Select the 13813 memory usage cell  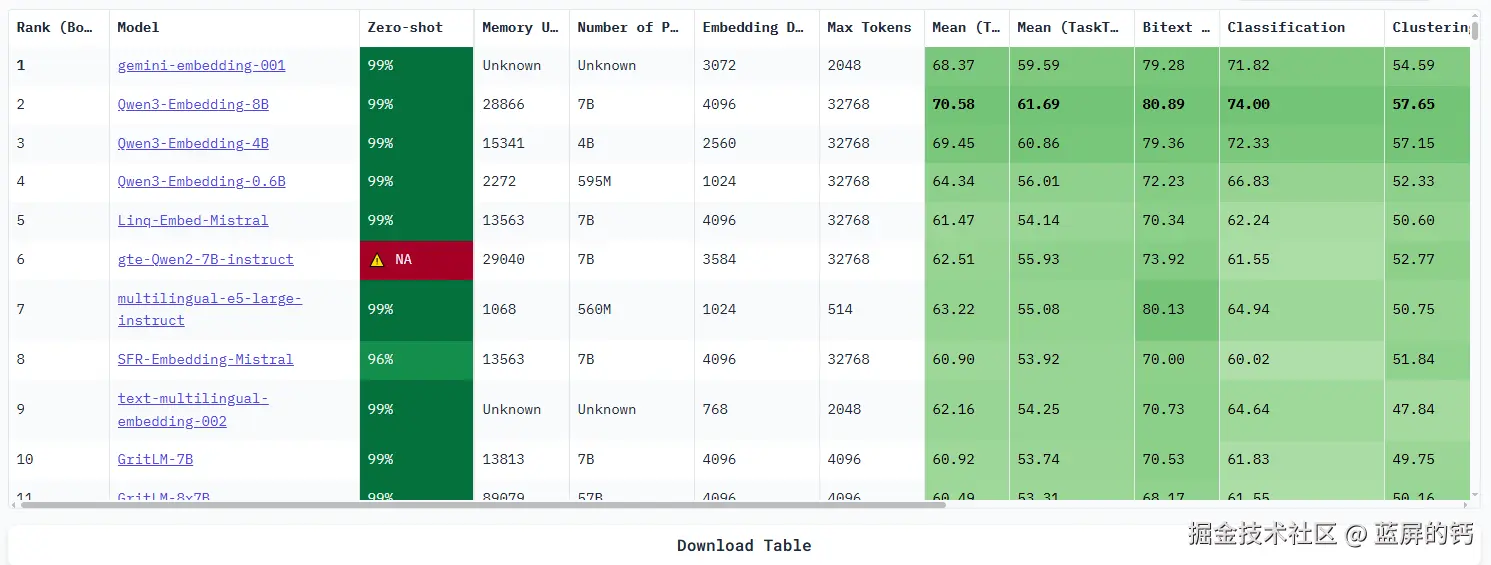tap(521, 460)
